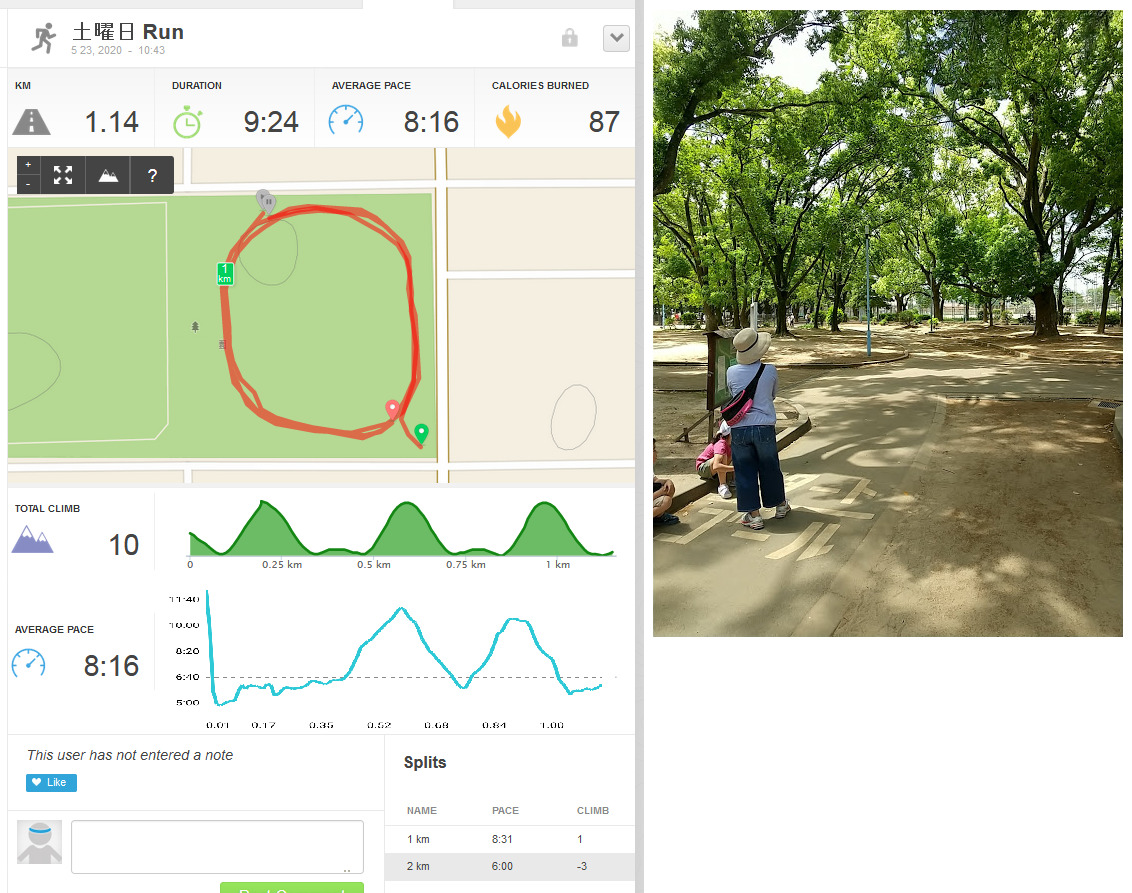
Task: Zoom out the map with minus button
Action: click(28, 184)
